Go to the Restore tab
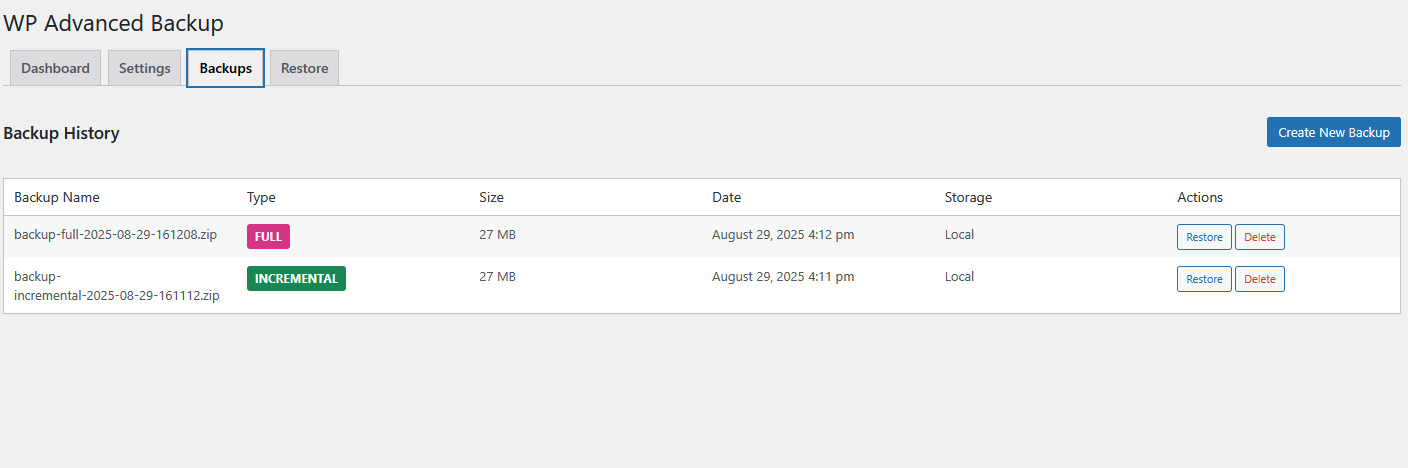This screenshot has width=1408, height=468. point(305,68)
